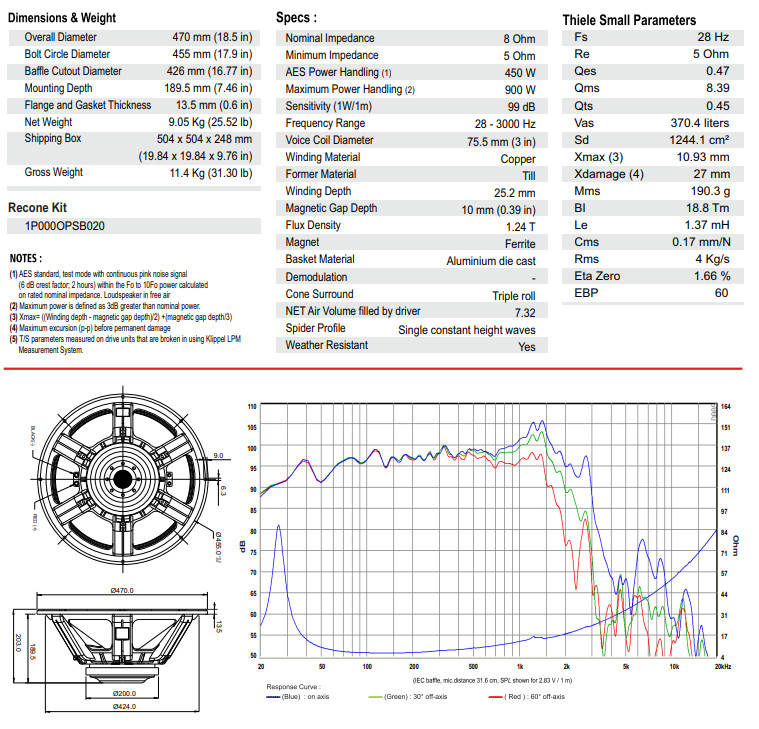Select the Nominal Impedance value '8 Ohm'

pyautogui.click(x=519, y=39)
